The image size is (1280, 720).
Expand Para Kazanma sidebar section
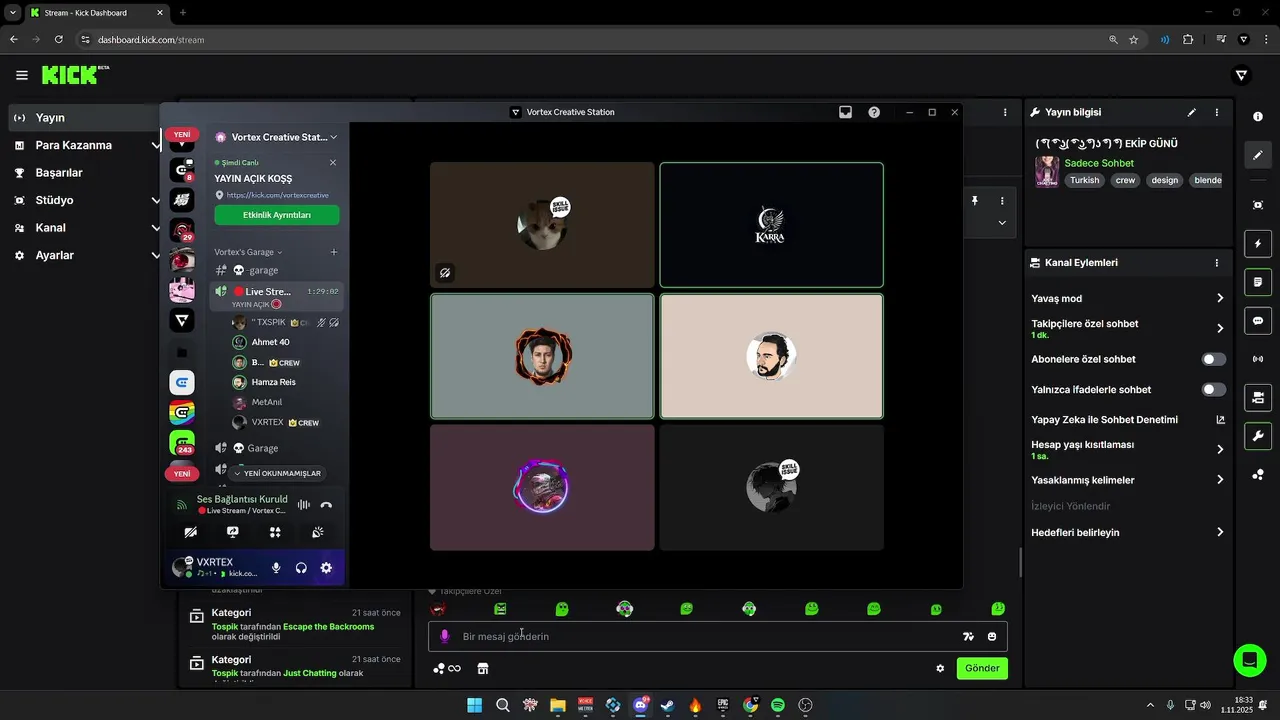(x=85, y=145)
